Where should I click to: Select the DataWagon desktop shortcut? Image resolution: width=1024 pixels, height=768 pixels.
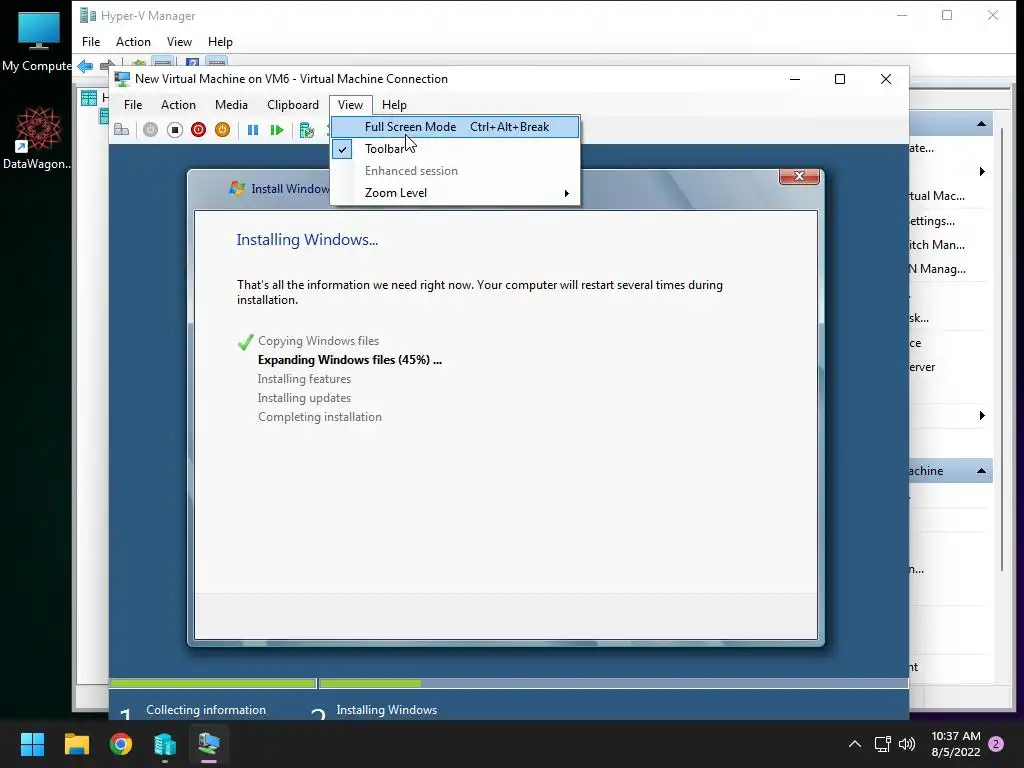click(x=37, y=138)
